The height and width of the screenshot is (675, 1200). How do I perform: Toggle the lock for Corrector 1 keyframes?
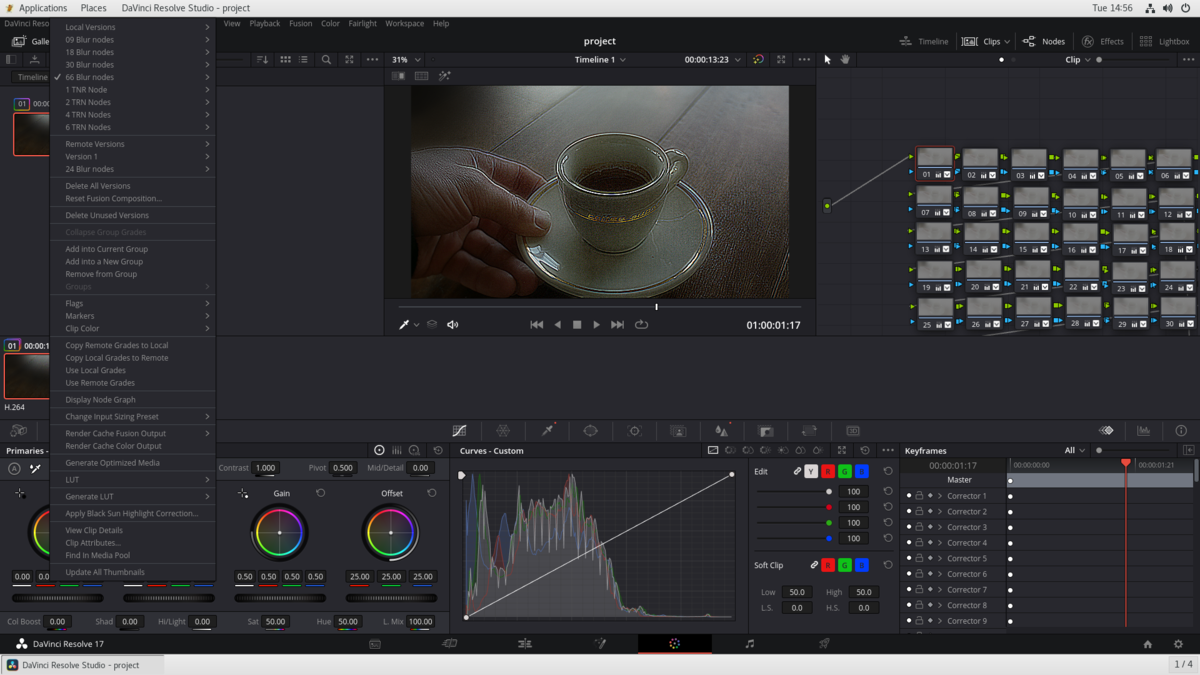[919, 496]
